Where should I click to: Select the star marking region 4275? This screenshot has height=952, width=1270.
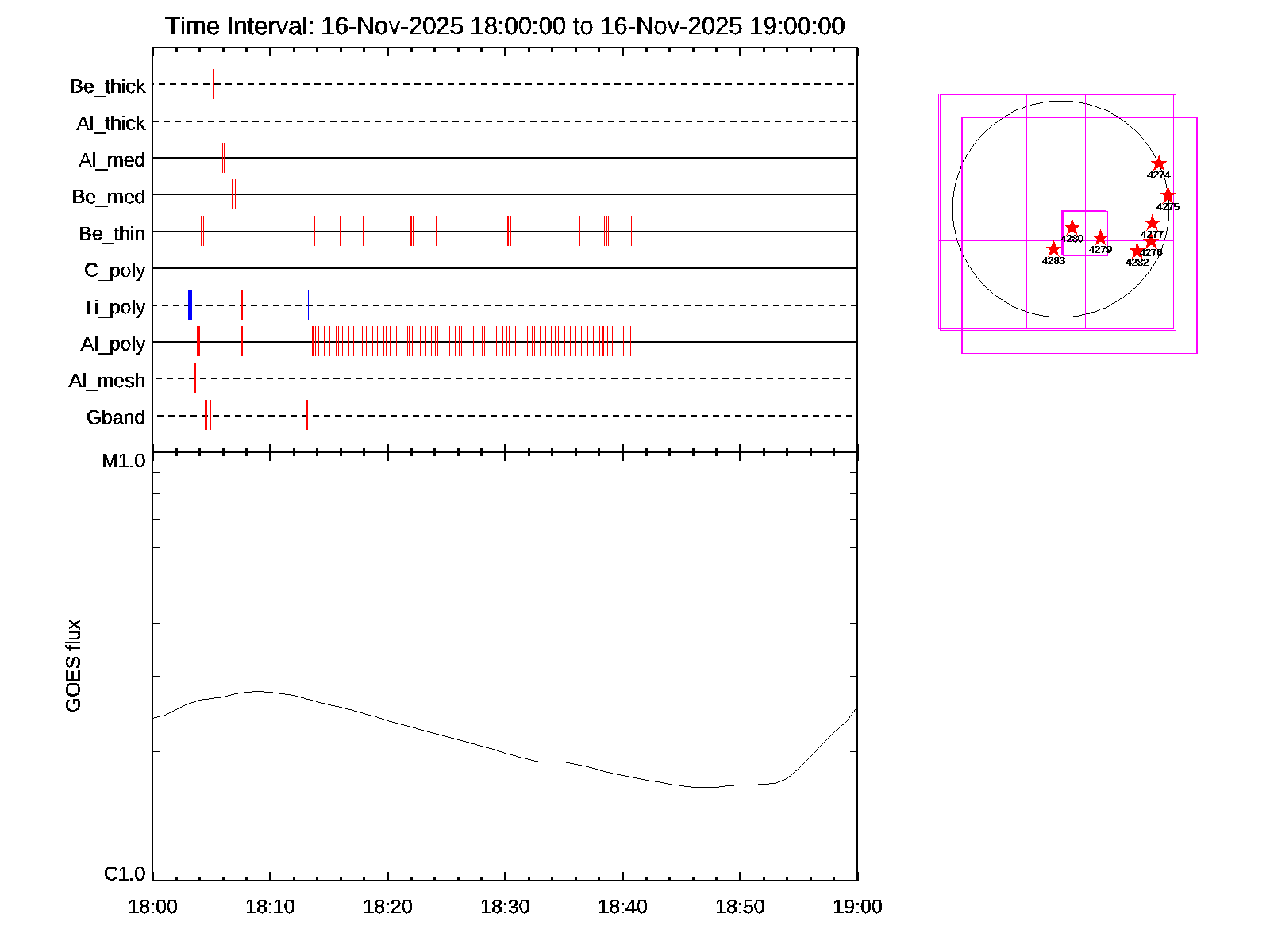click(x=1168, y=195)
